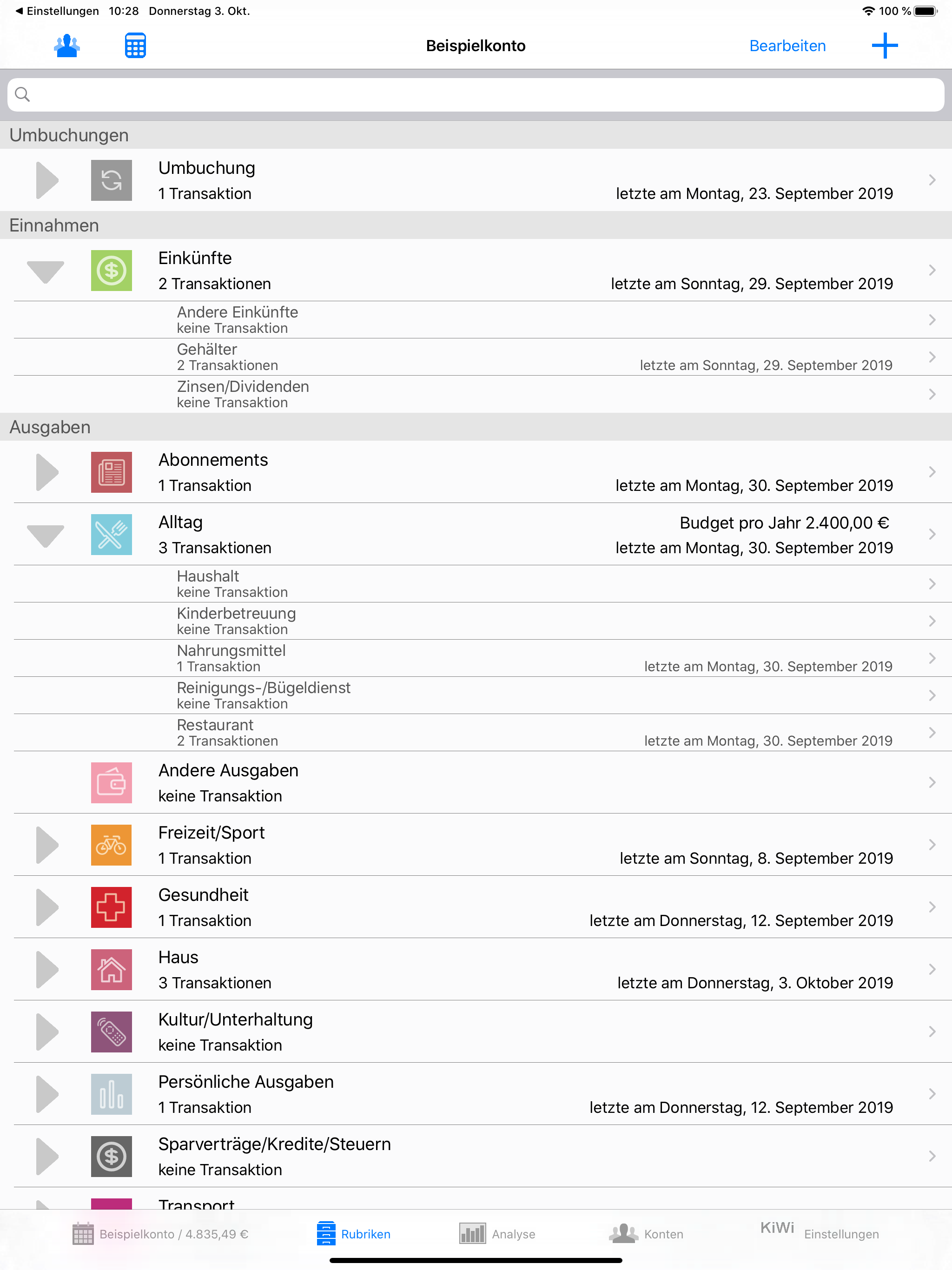This screenshot has width=952, height=1270.
Task: Select the Alltag cutlery icon
Action: [111, 535]
